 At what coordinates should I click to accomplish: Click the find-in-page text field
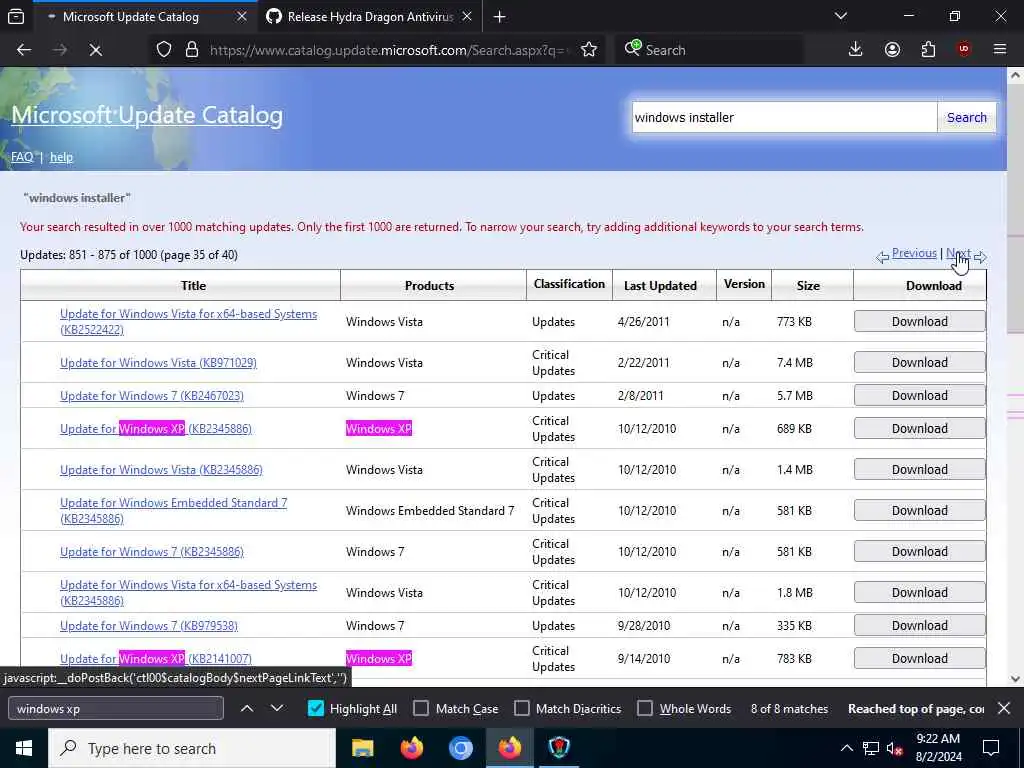[x=116, y=709]
